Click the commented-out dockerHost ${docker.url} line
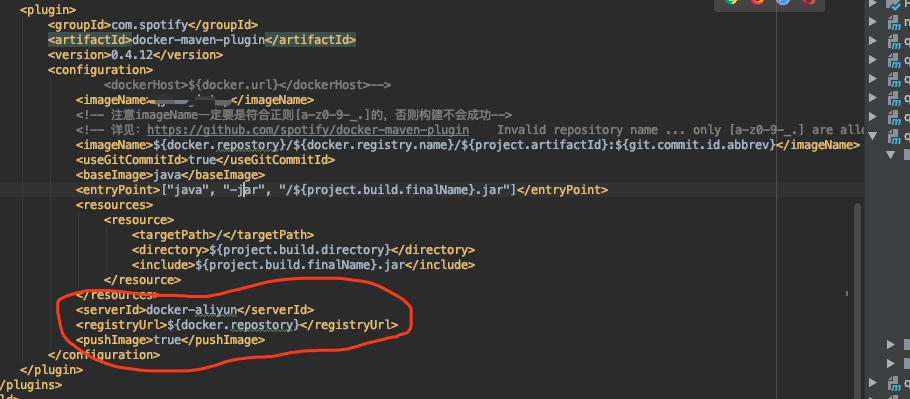Viewport: 910px width, 399px height. [x=247, y=85]
